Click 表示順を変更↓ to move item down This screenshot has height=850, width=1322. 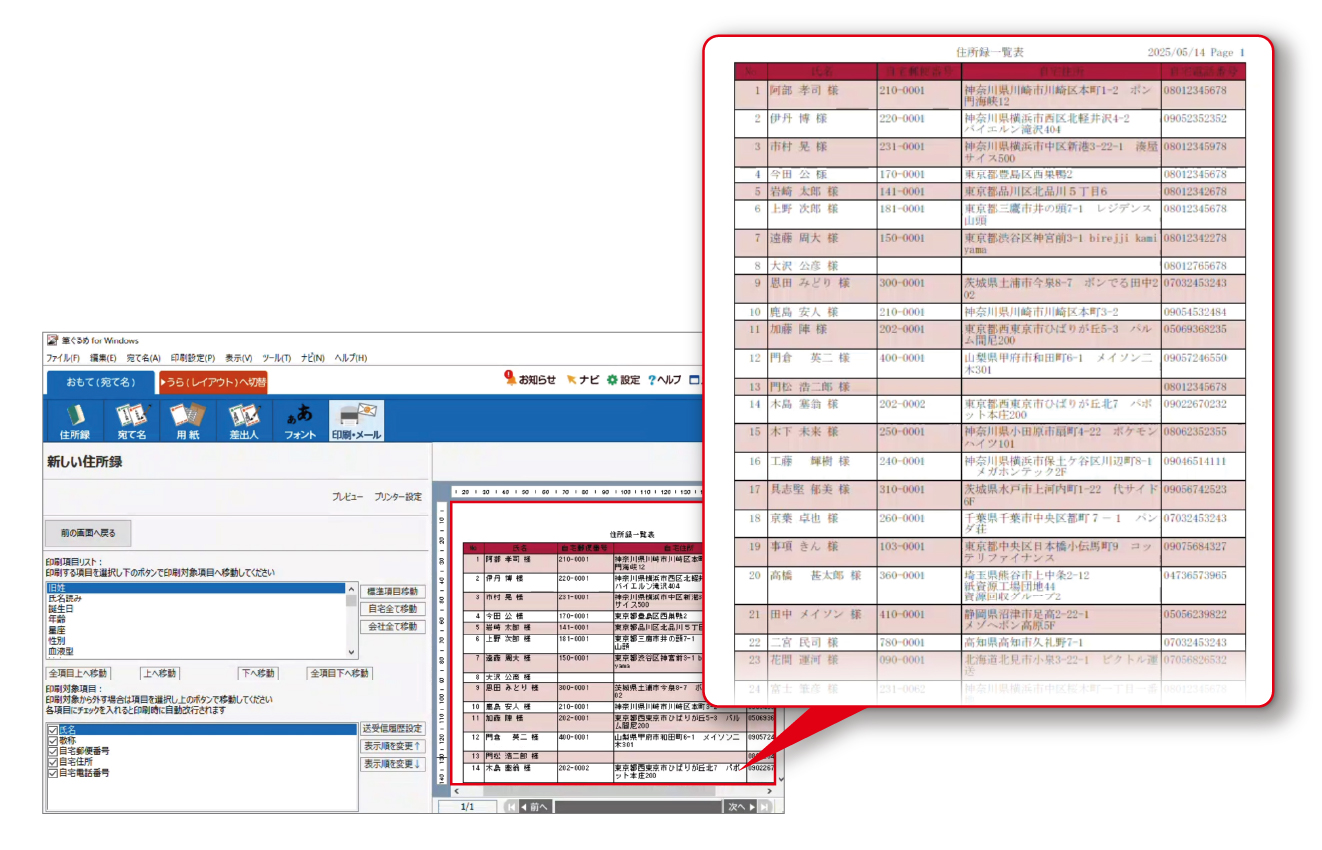392,764
